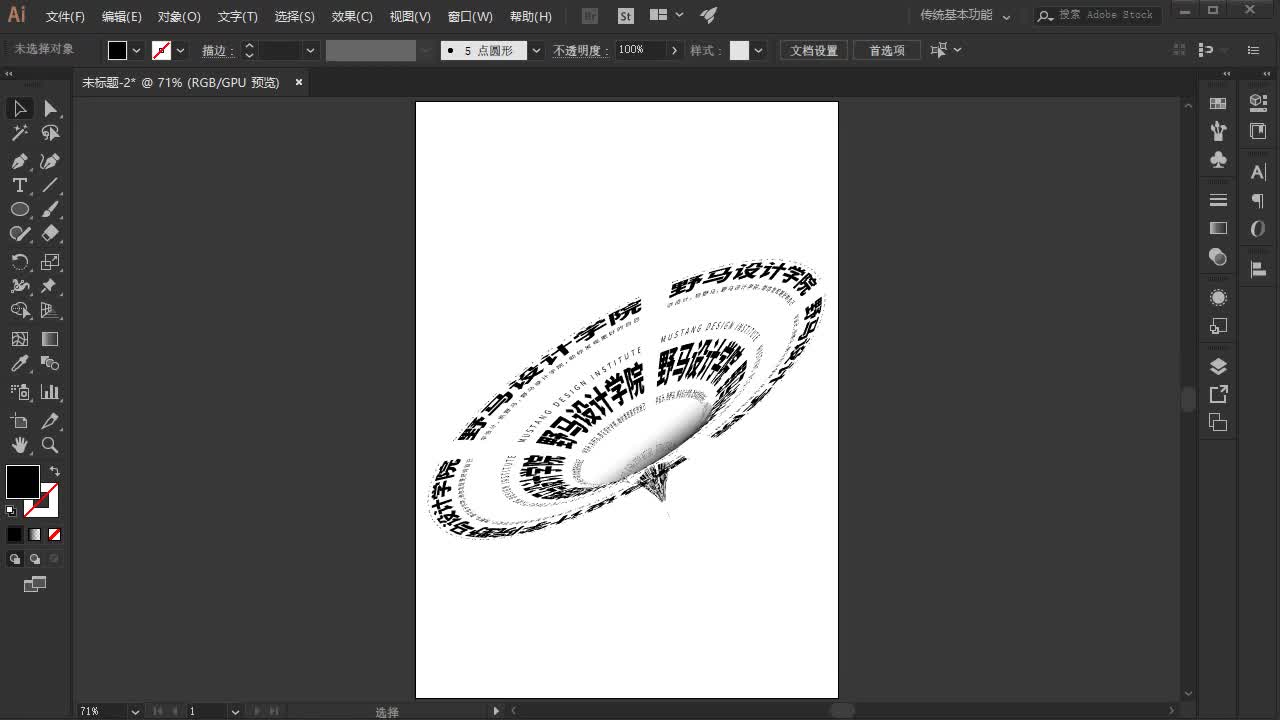Open 效果(C) menu
1280x720 pixels.
[x=352, y=17]
